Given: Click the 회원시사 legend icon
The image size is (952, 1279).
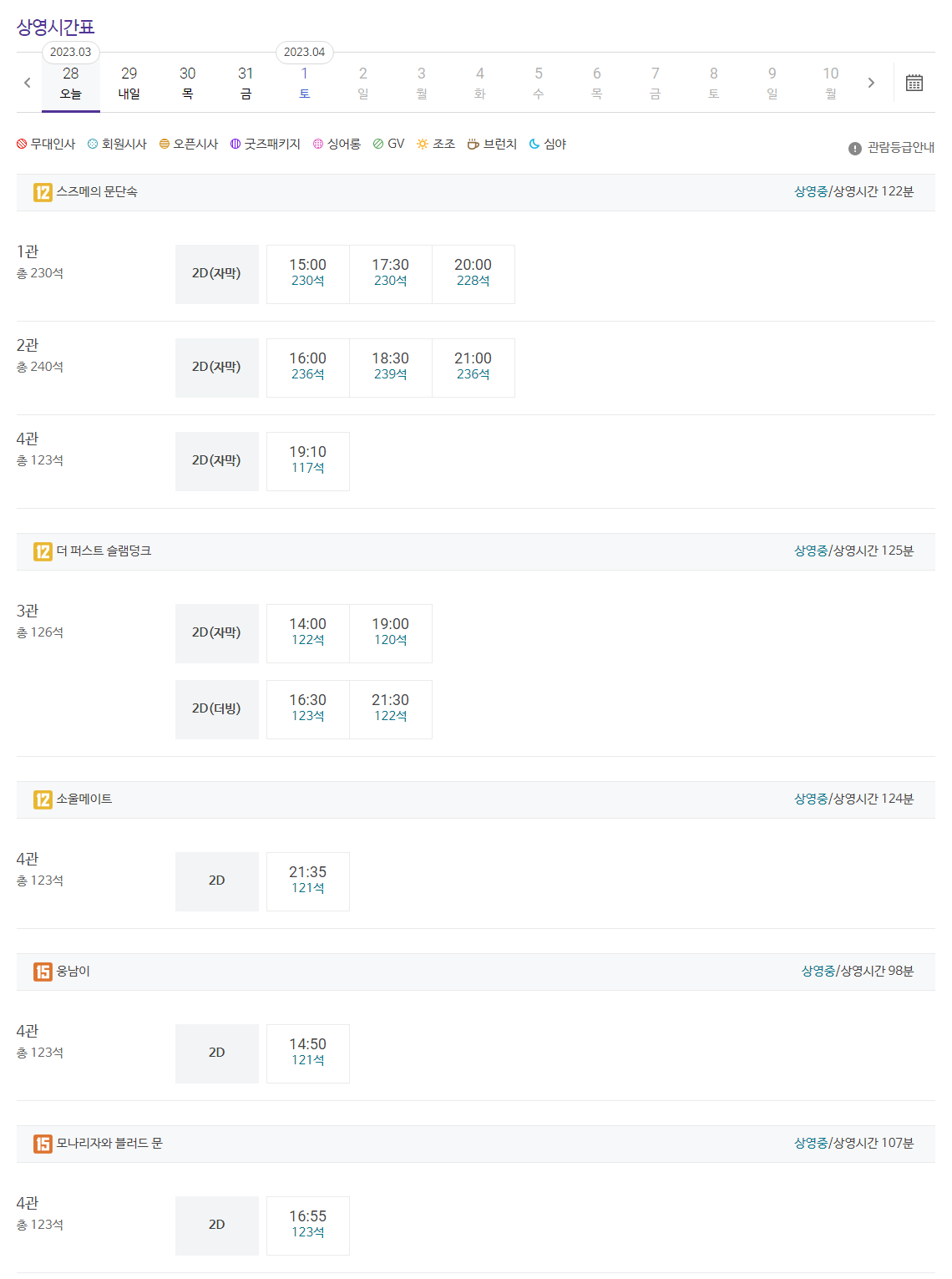Looking at the screenshot, I should pyautogui.click(x=93, y=144).
